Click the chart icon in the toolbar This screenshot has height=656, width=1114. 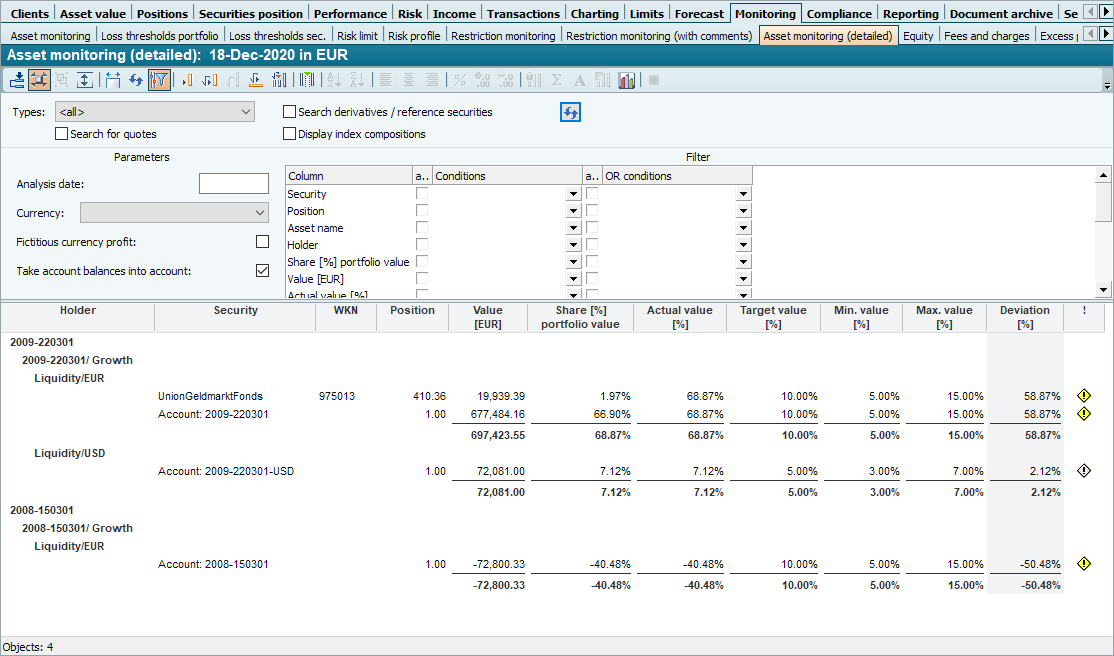pyautogui.click(x=627, y=80)
